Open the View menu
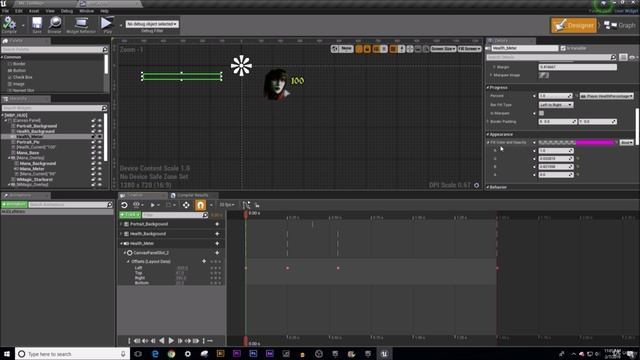This screenshot has height=360, width=640. point(50,11)
